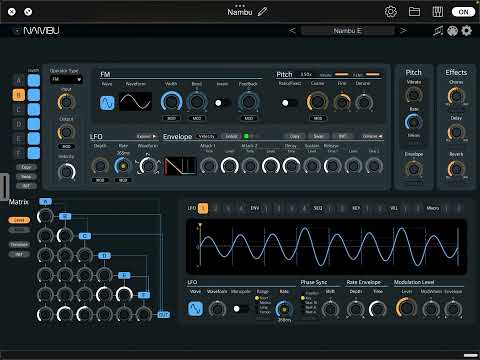Click the Pitch Coarse knob

pos(317,102)
